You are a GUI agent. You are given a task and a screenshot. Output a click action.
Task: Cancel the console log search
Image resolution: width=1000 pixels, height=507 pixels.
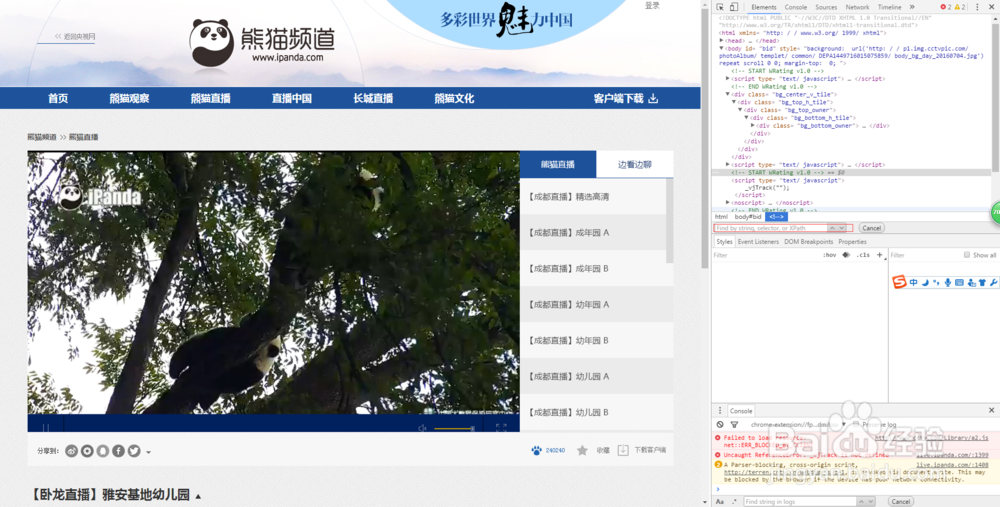coord(900,502)
